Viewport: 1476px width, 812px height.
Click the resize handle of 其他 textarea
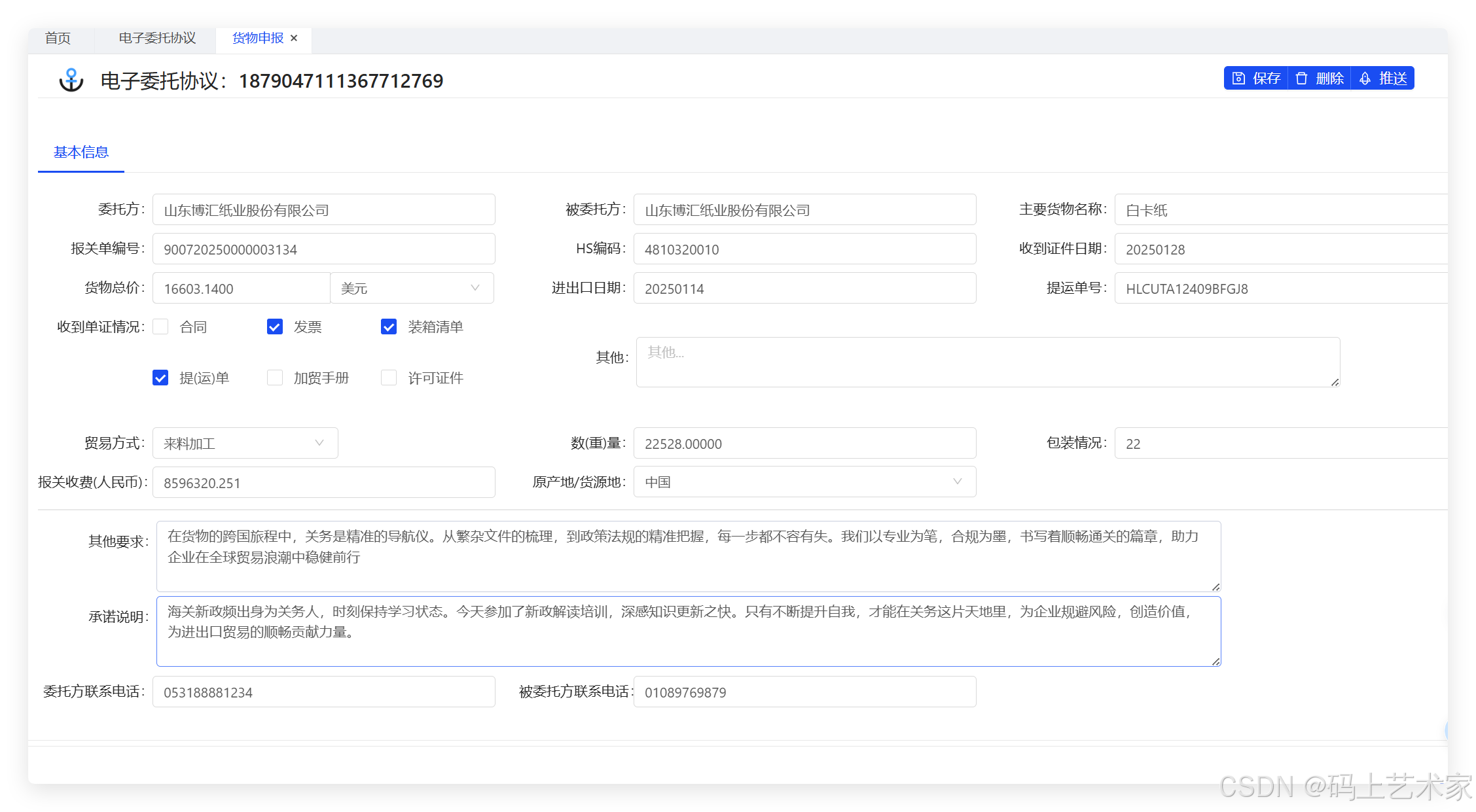click(1335, 381)
